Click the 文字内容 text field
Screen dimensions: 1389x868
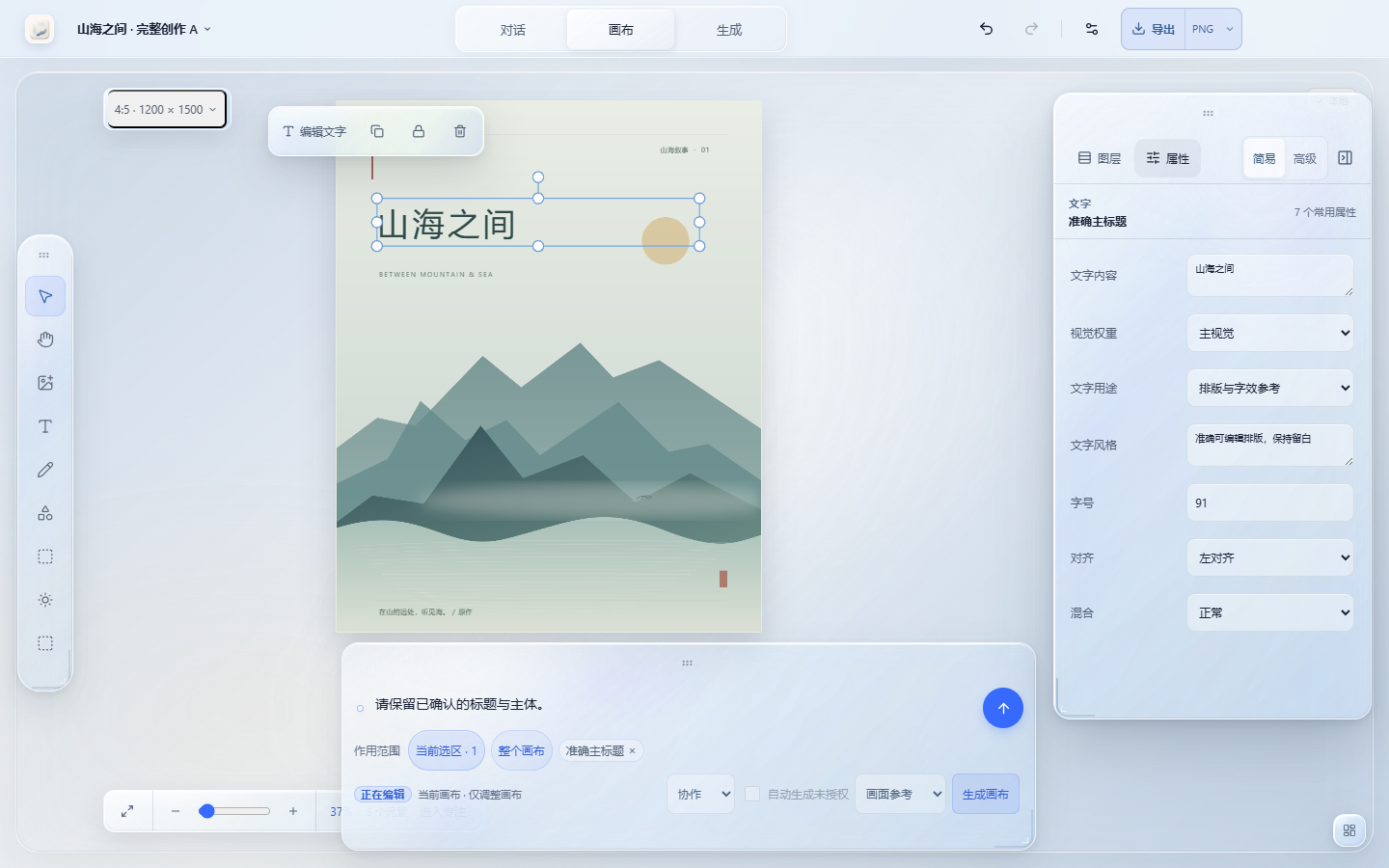[1270, 275]
